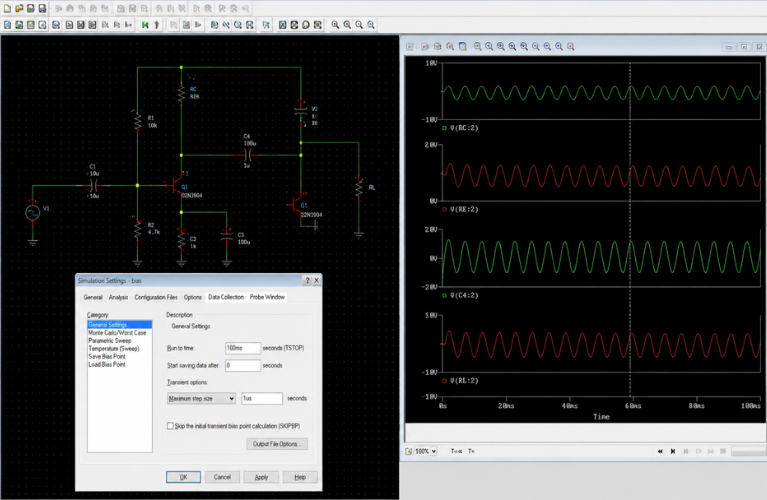Click the dialog help question-mark button
This screenshot has height=500, width=767.
pos(307,280)
